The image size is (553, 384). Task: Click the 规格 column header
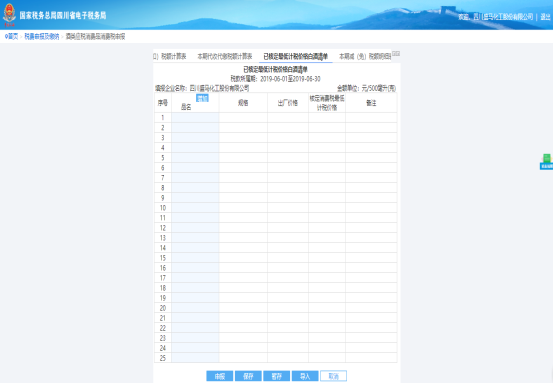243,103
